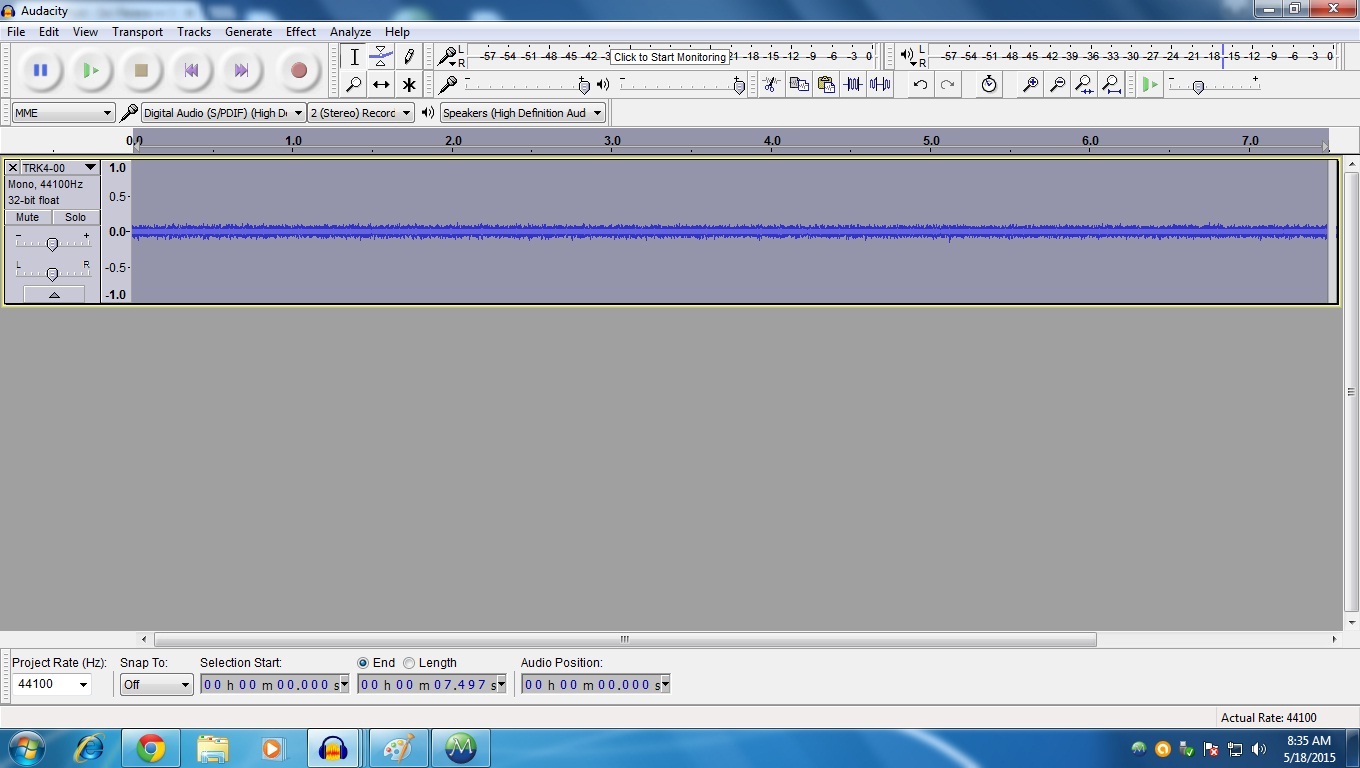Skip to Start of track

[x=191, y=70]
